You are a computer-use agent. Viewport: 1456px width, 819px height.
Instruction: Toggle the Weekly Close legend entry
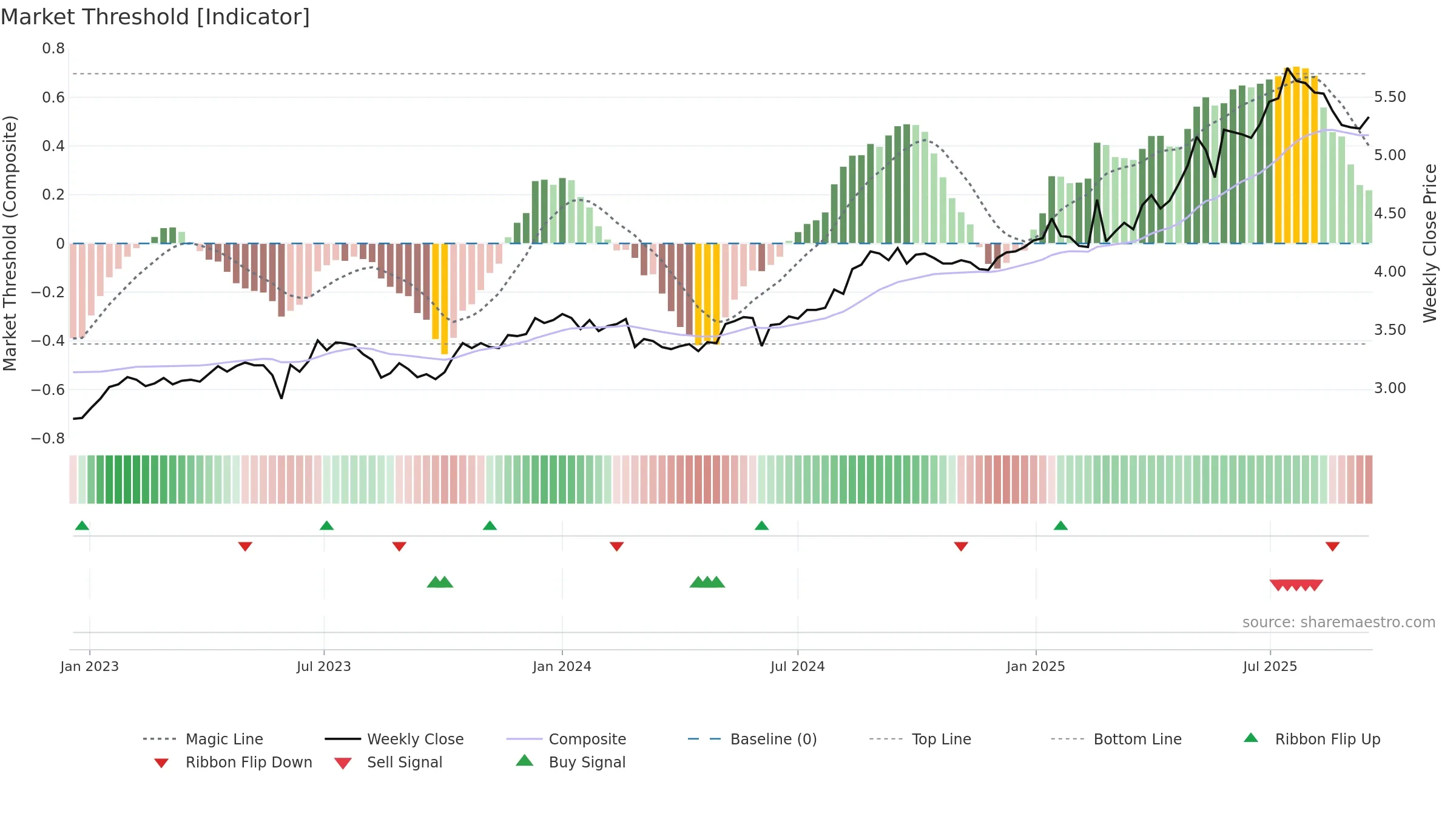pos(394,739)
